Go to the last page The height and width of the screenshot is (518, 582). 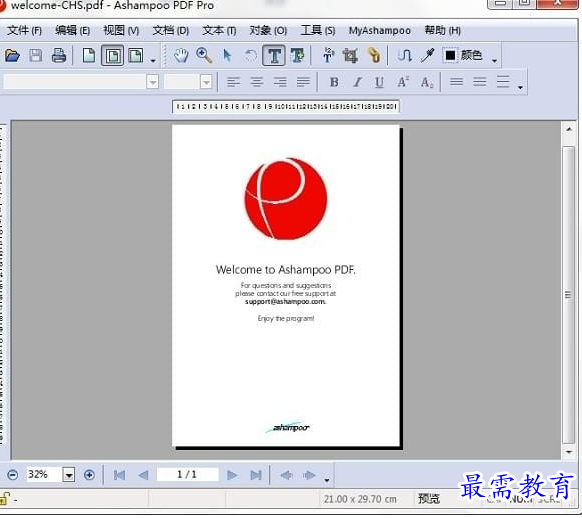[256, 475]
